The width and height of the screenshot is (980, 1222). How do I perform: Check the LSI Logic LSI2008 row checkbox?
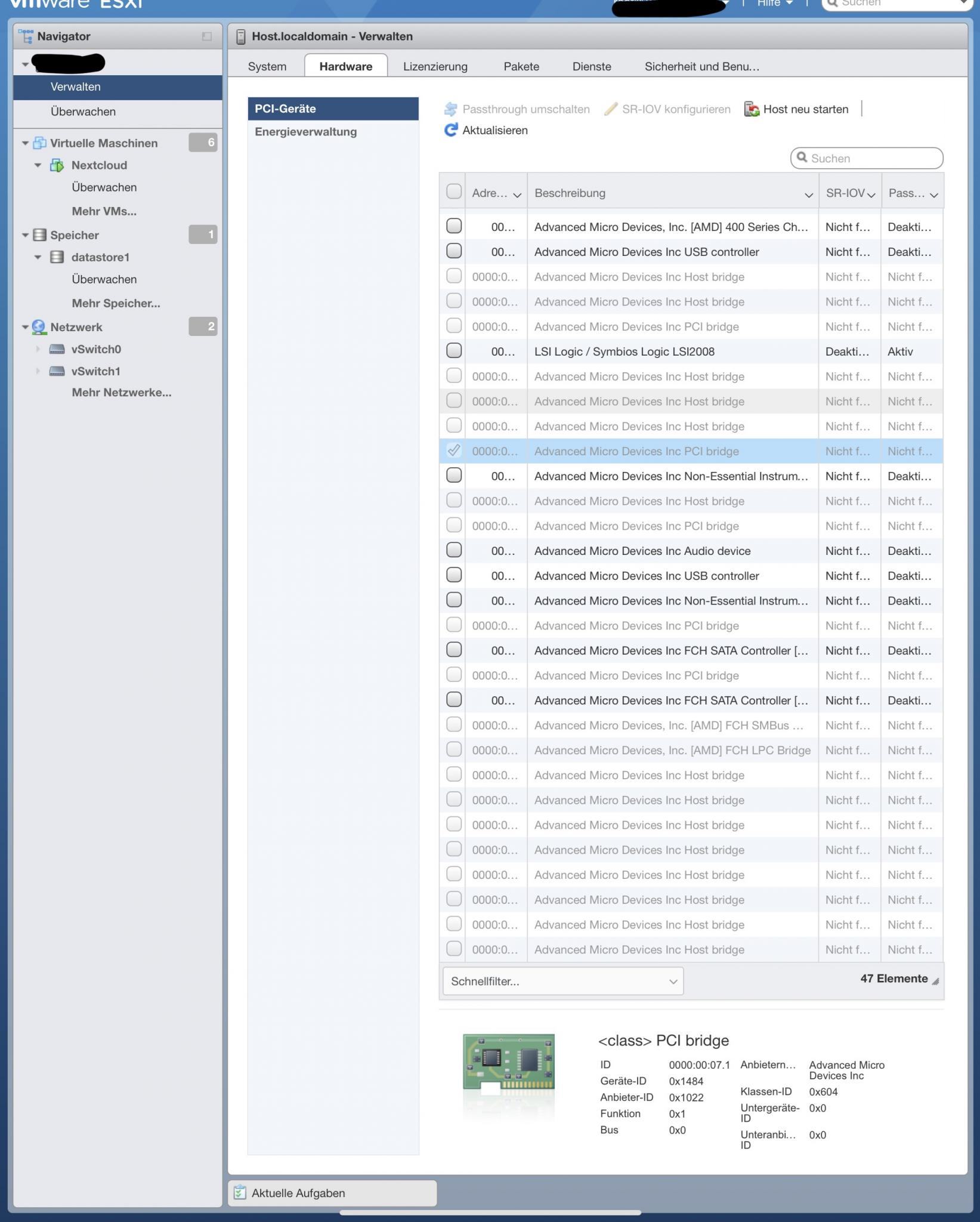coord(454,351)
